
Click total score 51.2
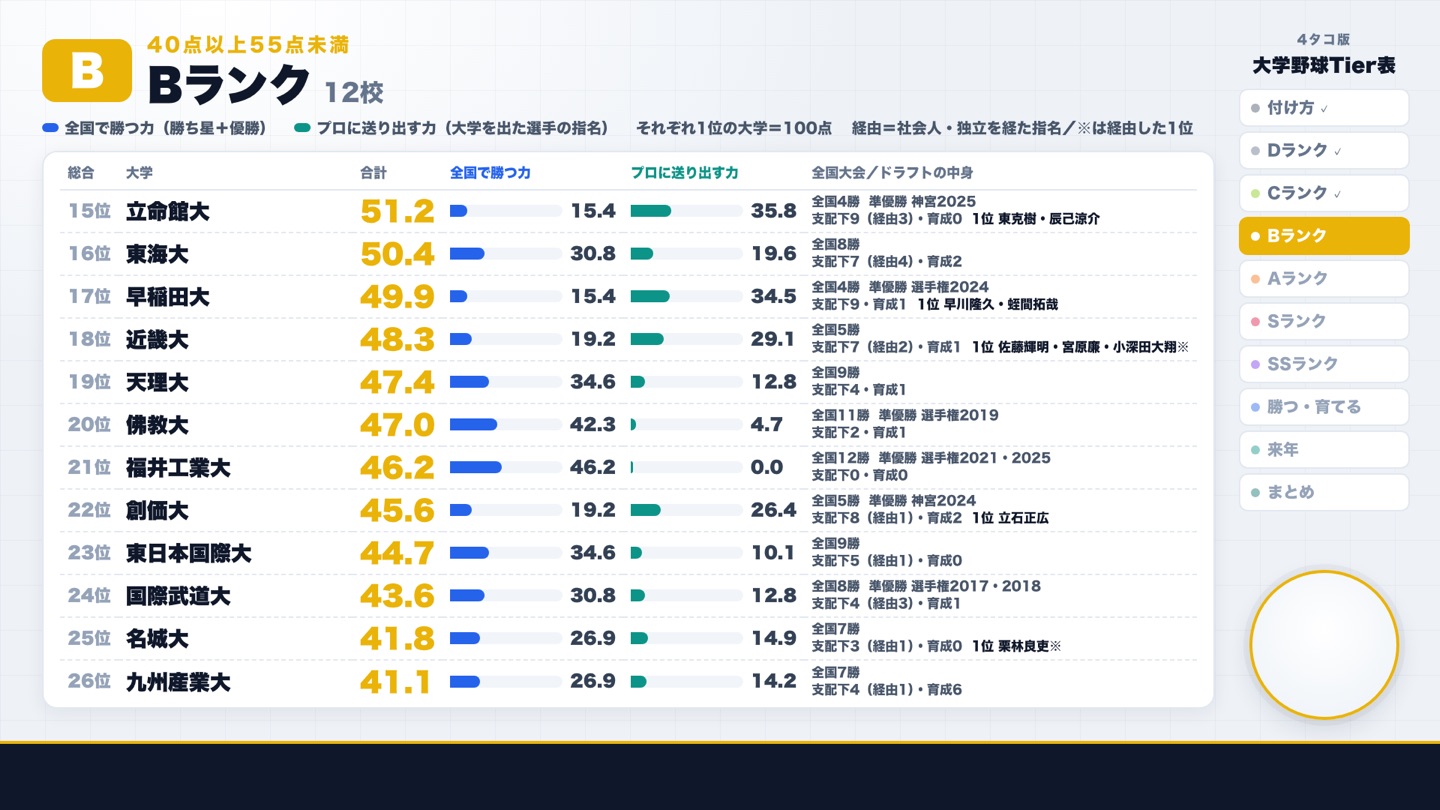pos(397,212)
